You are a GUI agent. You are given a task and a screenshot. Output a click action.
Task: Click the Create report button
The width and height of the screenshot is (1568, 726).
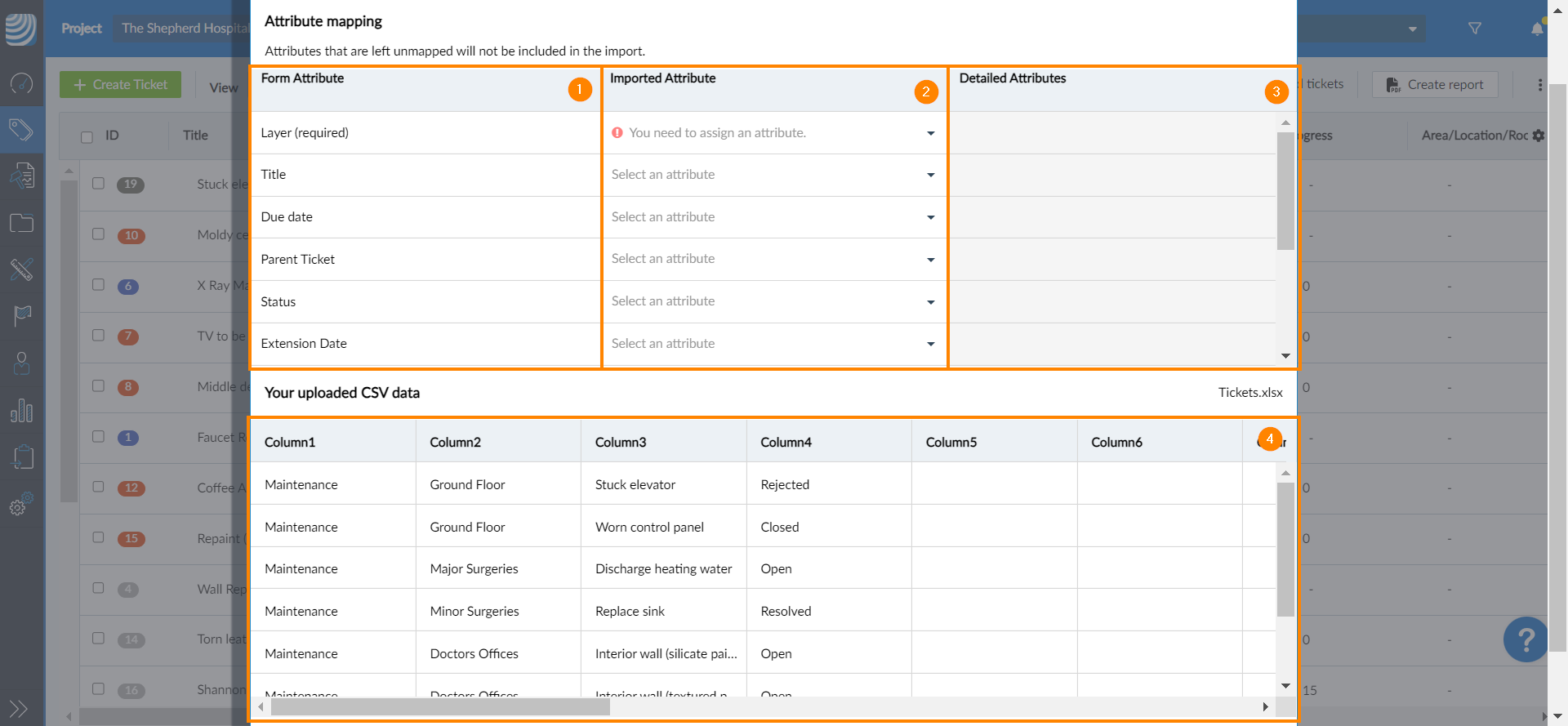point(1435,85)
